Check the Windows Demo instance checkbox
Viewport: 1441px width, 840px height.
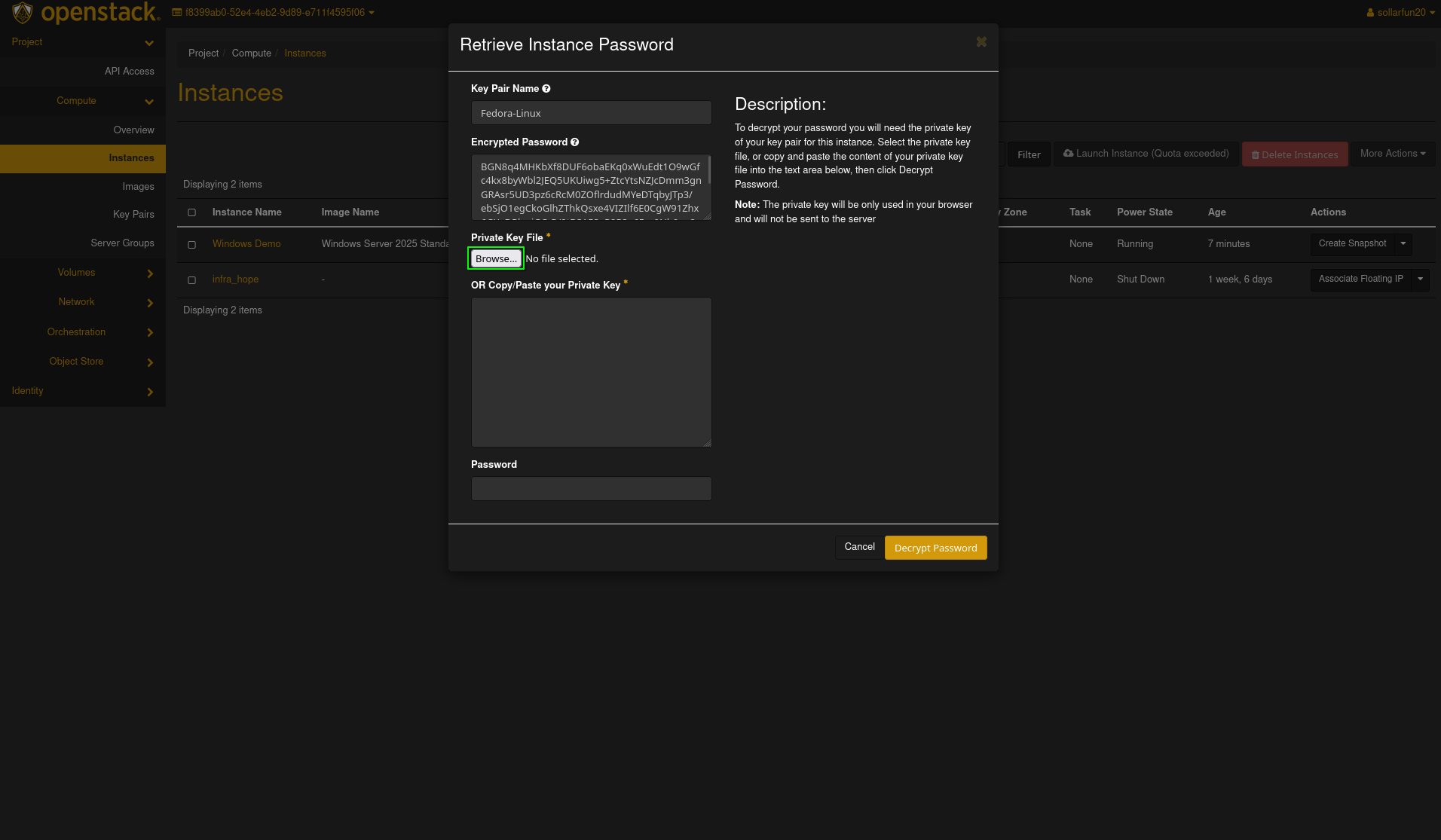pyautogui.click(x=192, y=245)
